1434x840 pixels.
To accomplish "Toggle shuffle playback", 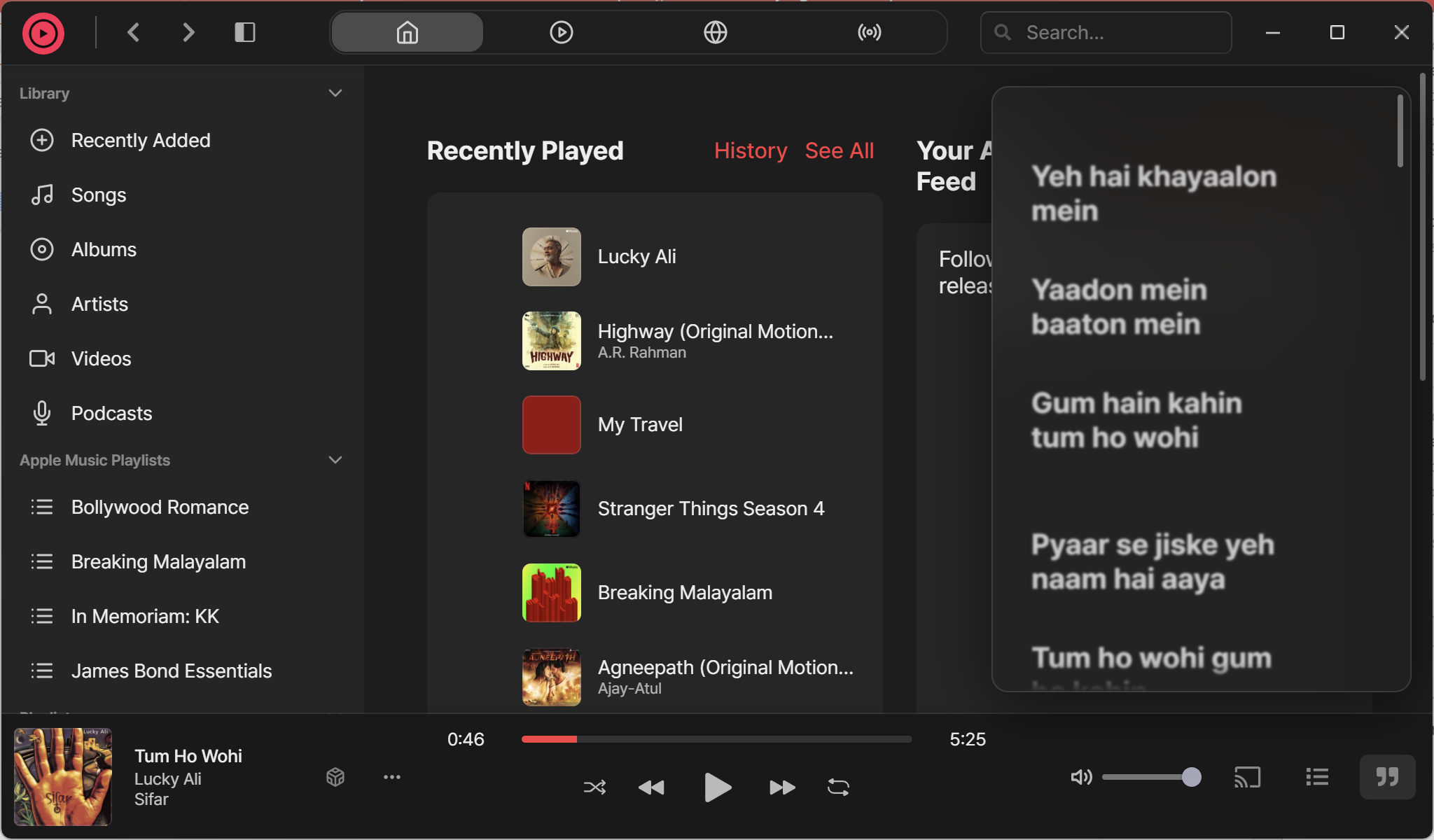I will click(x=594, y=787).
